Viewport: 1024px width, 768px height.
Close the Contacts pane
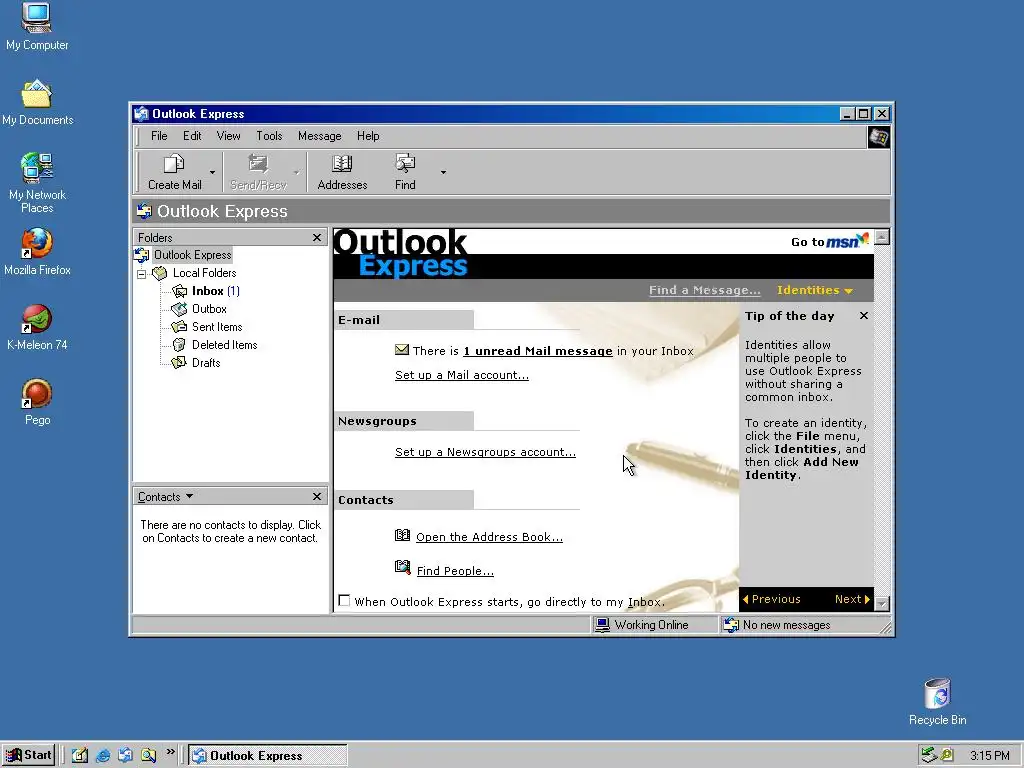(x=317, y=497)
